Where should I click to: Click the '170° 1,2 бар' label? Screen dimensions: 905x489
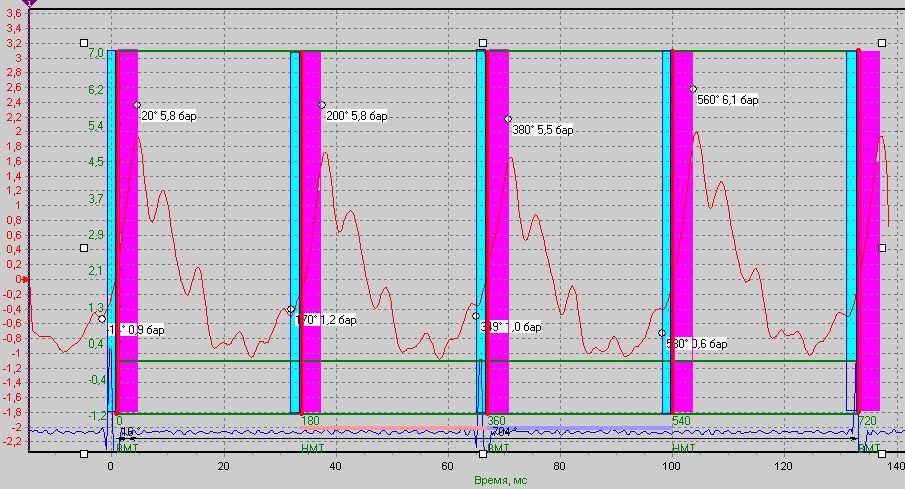(326, 320)
